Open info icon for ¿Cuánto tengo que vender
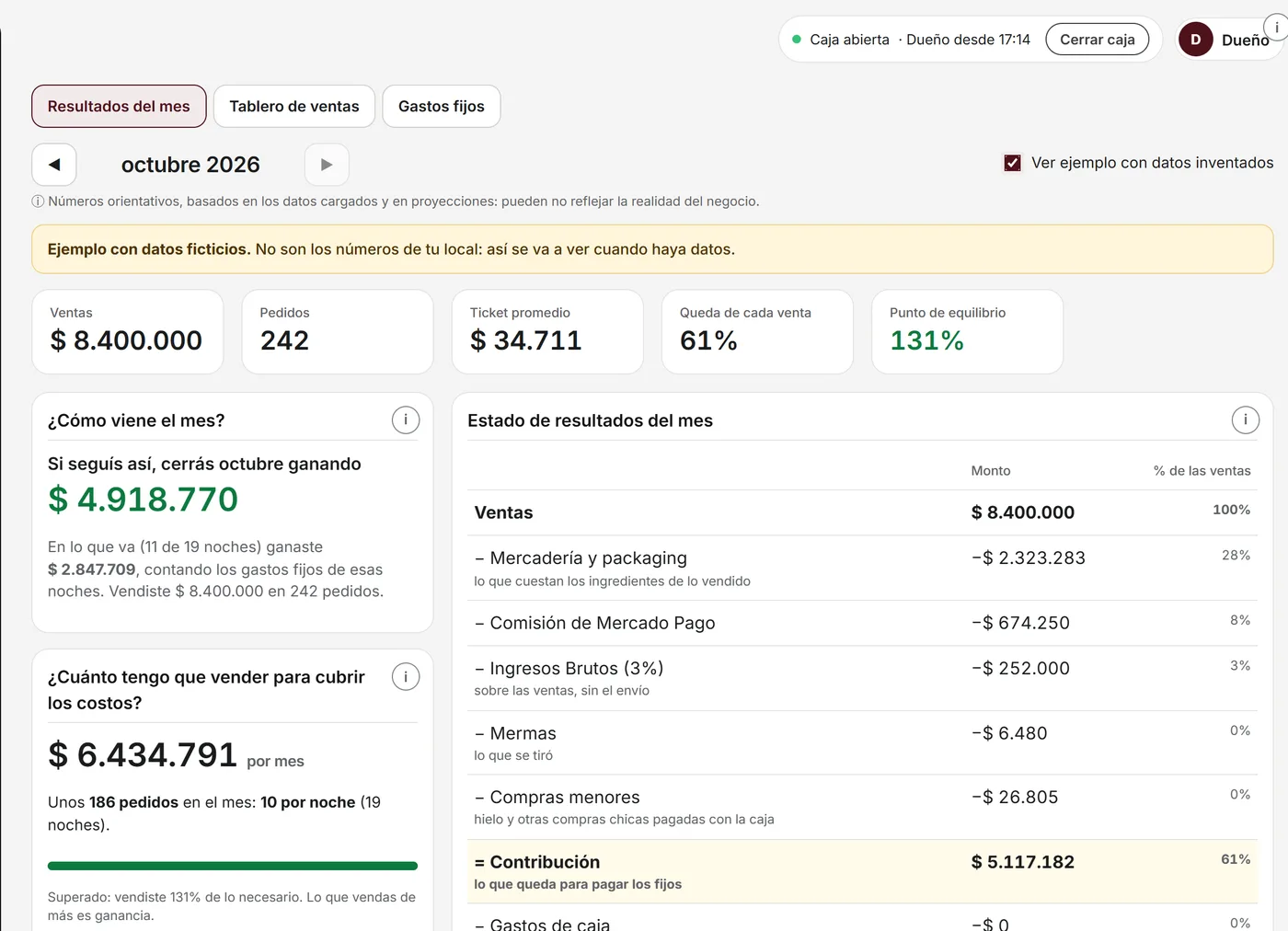This screenshot has height=931, width=1288. (406, 677)
